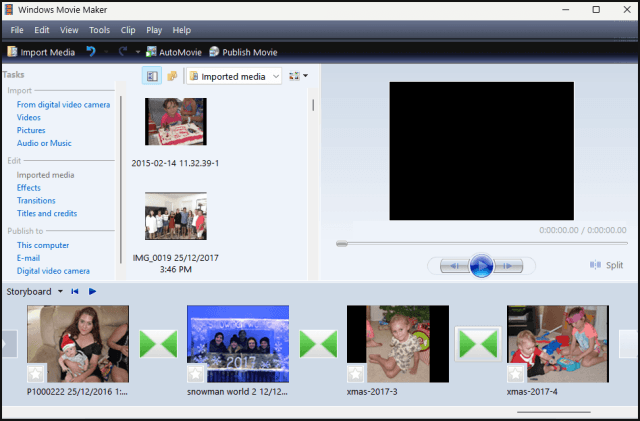
Task: Select the xmas-2017-3 storyboard clip
Action: click(x=398, y=344)
